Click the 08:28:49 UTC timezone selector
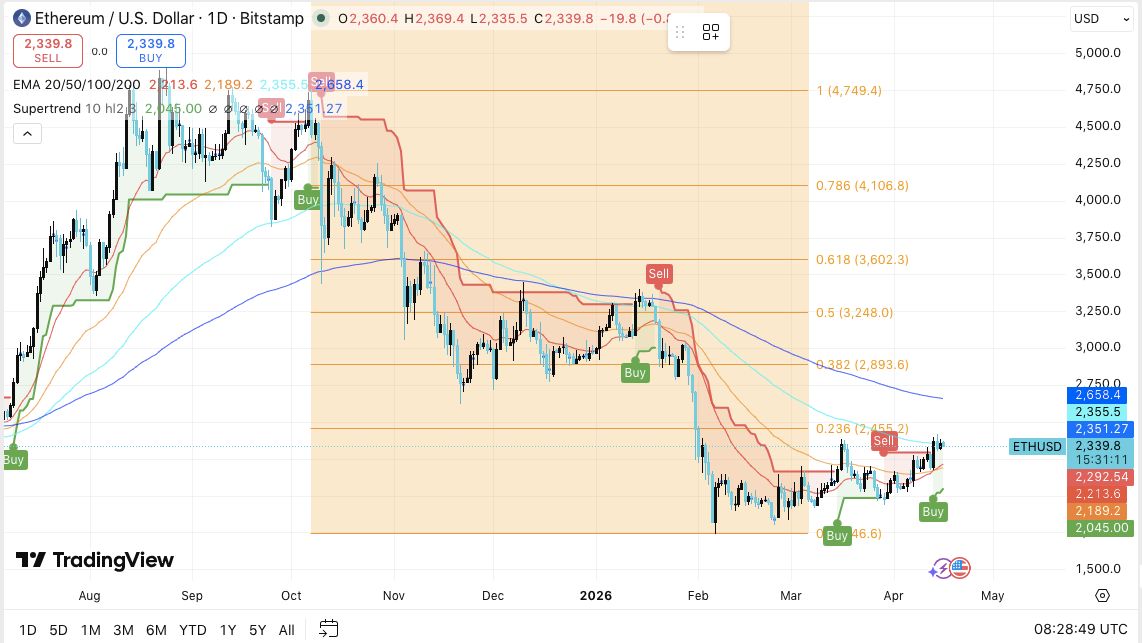 (x=1080, y=629)
